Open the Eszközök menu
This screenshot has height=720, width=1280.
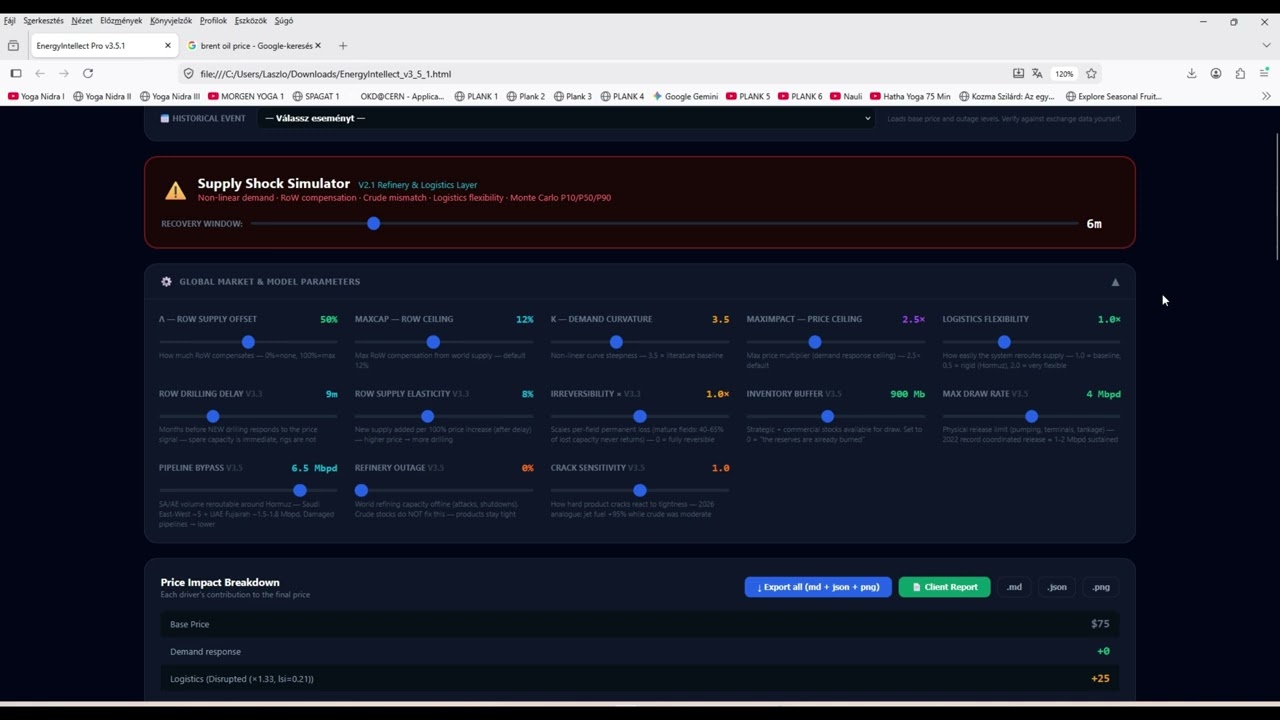(x=251, y=20)
